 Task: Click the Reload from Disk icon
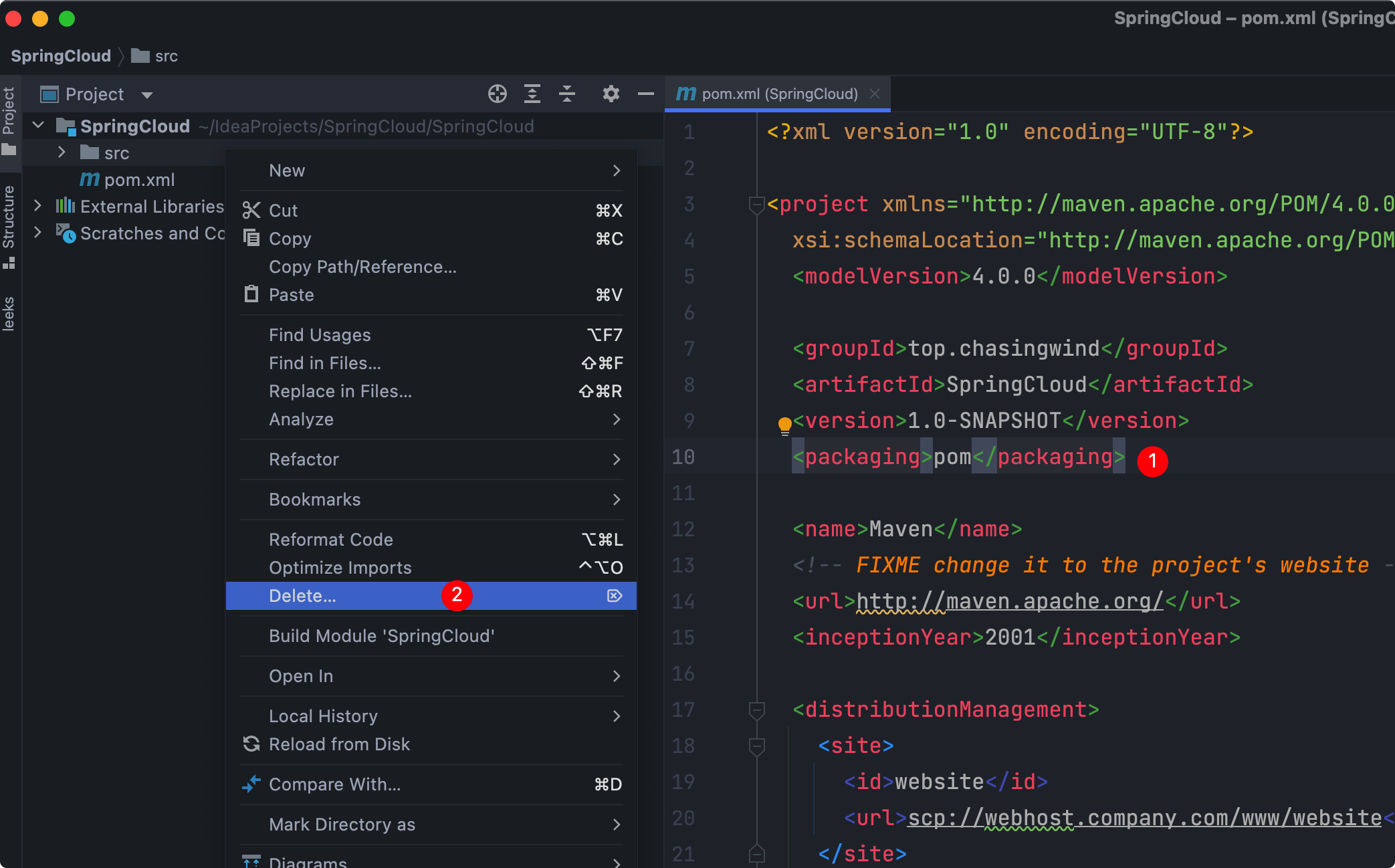[251, 744]
